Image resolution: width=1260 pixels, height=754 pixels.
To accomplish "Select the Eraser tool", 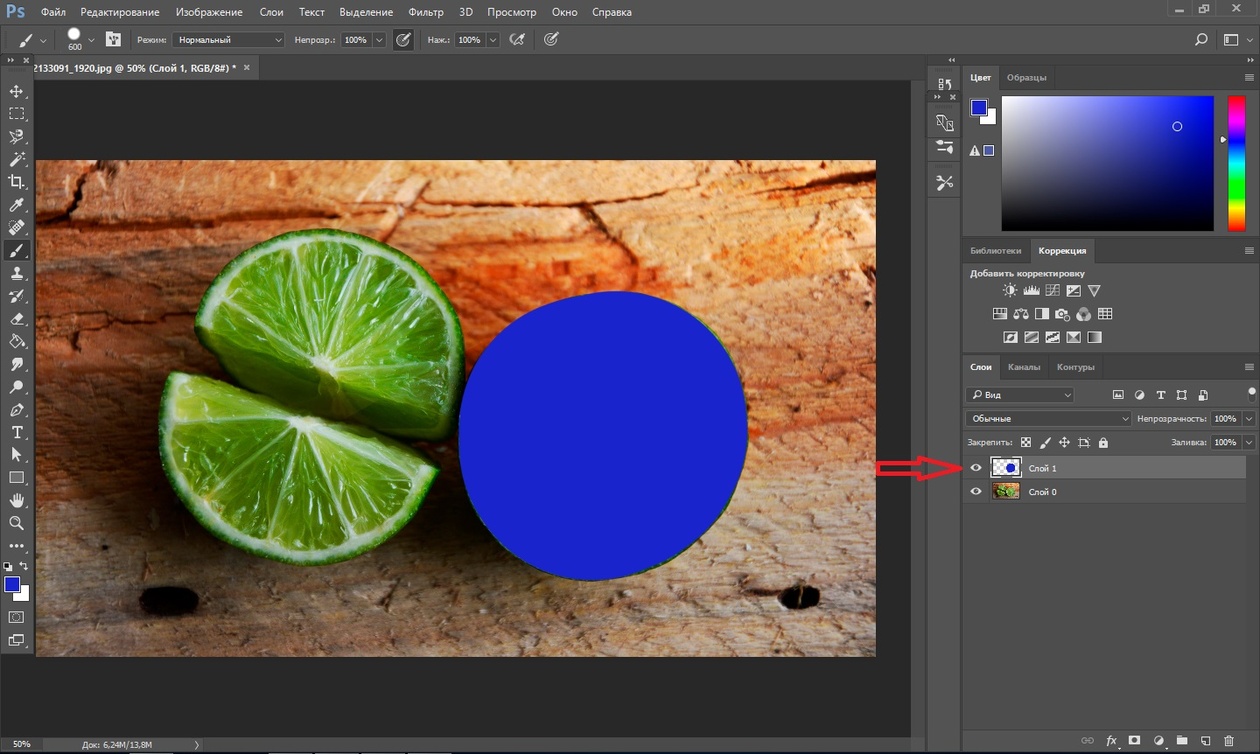I will (x=17, y=319).
